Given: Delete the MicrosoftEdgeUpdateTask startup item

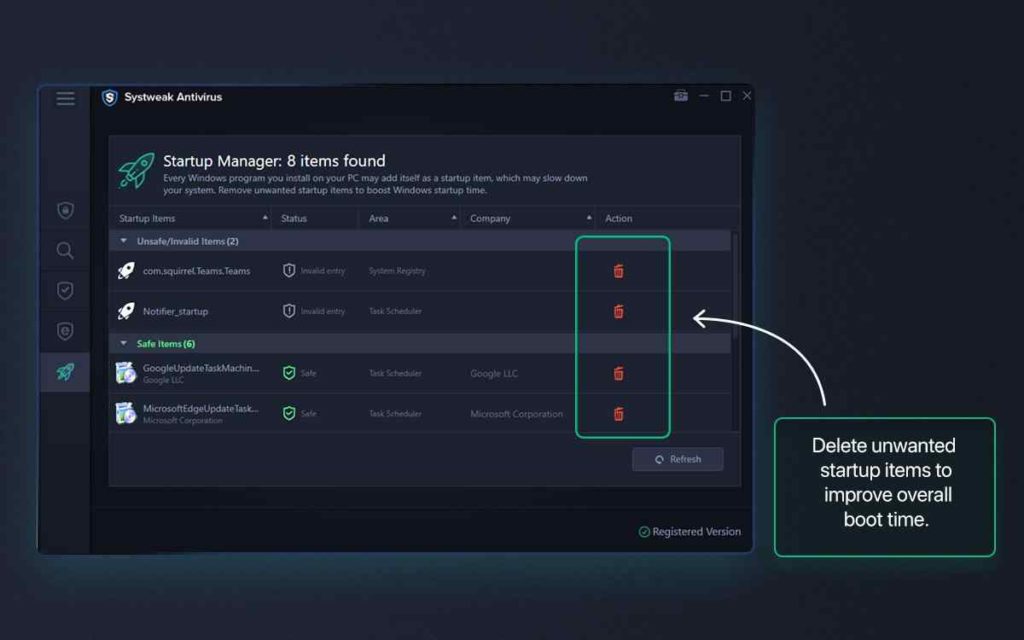Looking at the screenshot, I should coord(618,414).
